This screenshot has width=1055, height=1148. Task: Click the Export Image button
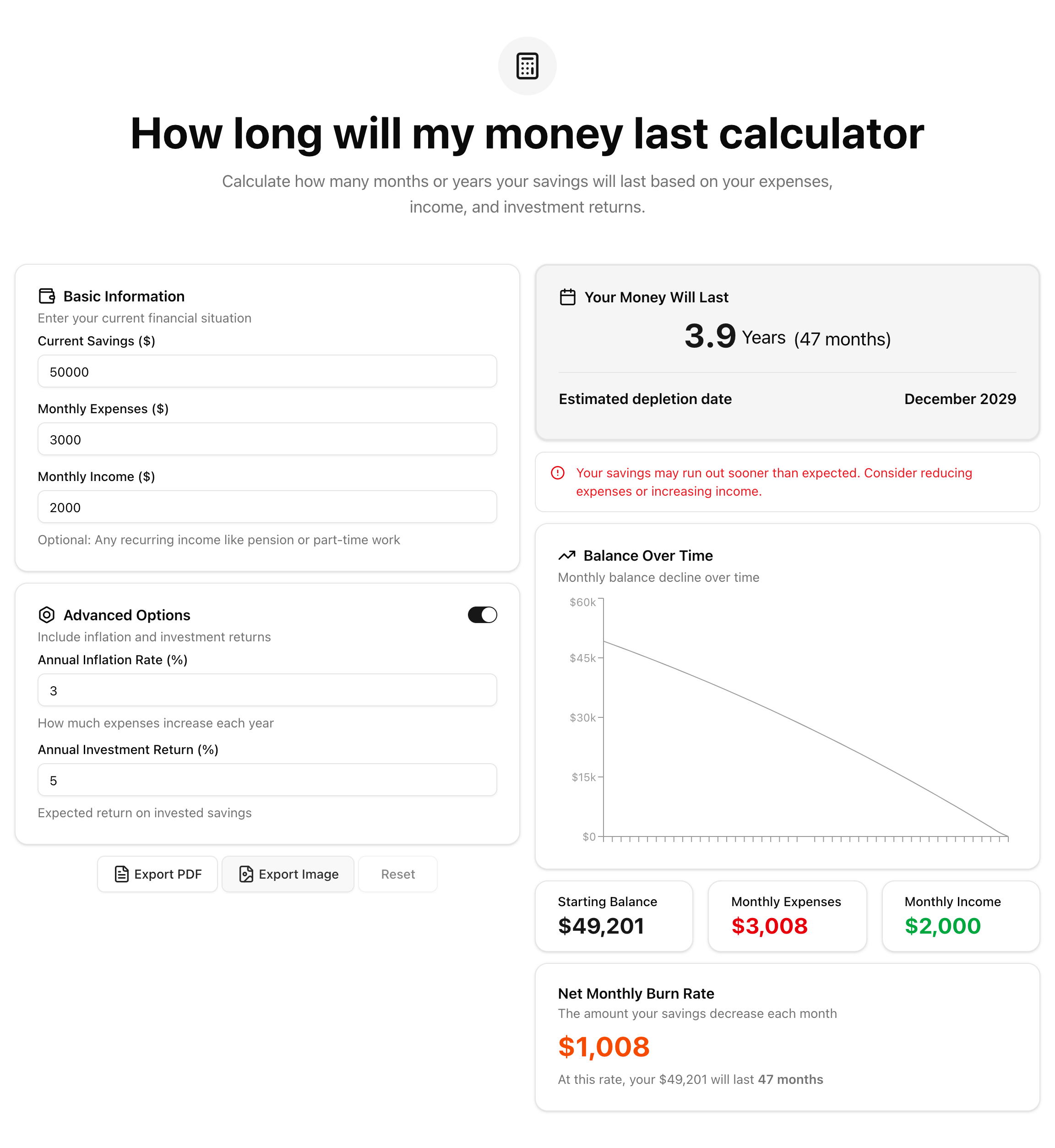point(288,874)
